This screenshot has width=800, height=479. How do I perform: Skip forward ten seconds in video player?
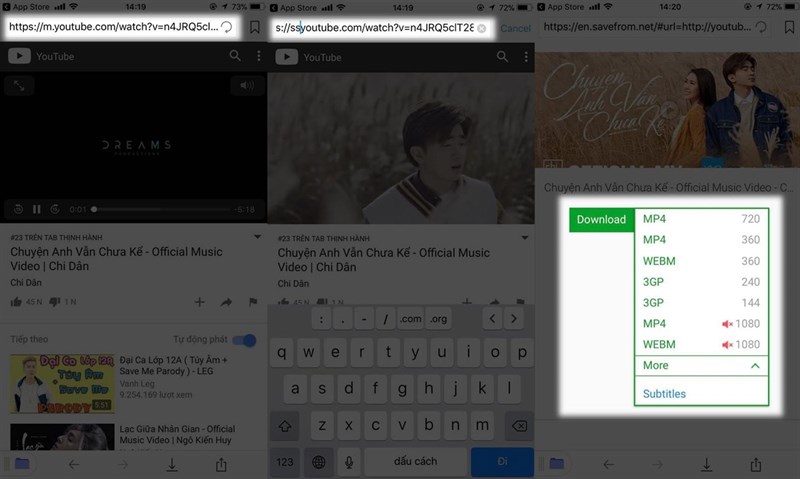tap(55, 209)
